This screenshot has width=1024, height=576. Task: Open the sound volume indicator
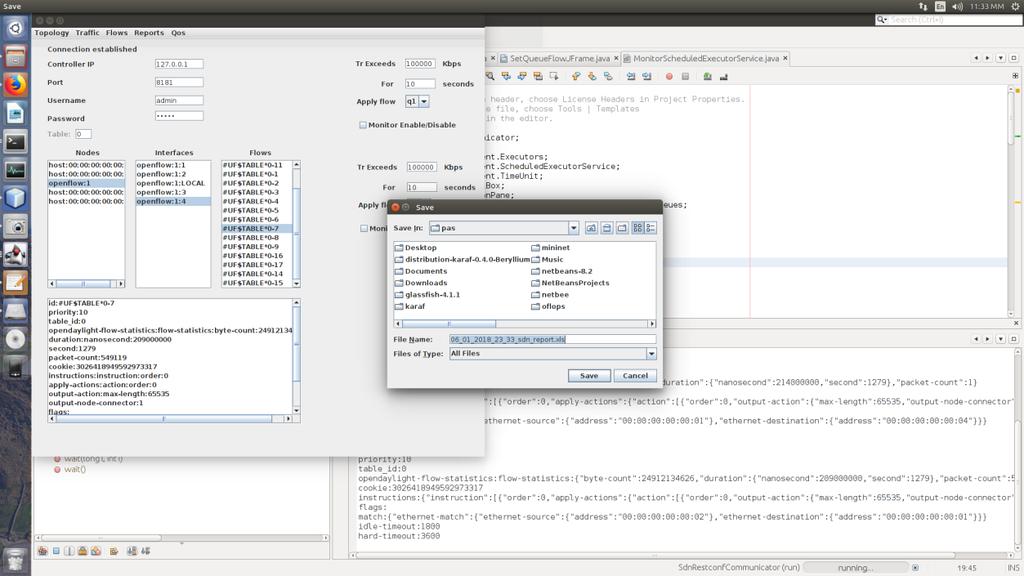pos(957,6)
